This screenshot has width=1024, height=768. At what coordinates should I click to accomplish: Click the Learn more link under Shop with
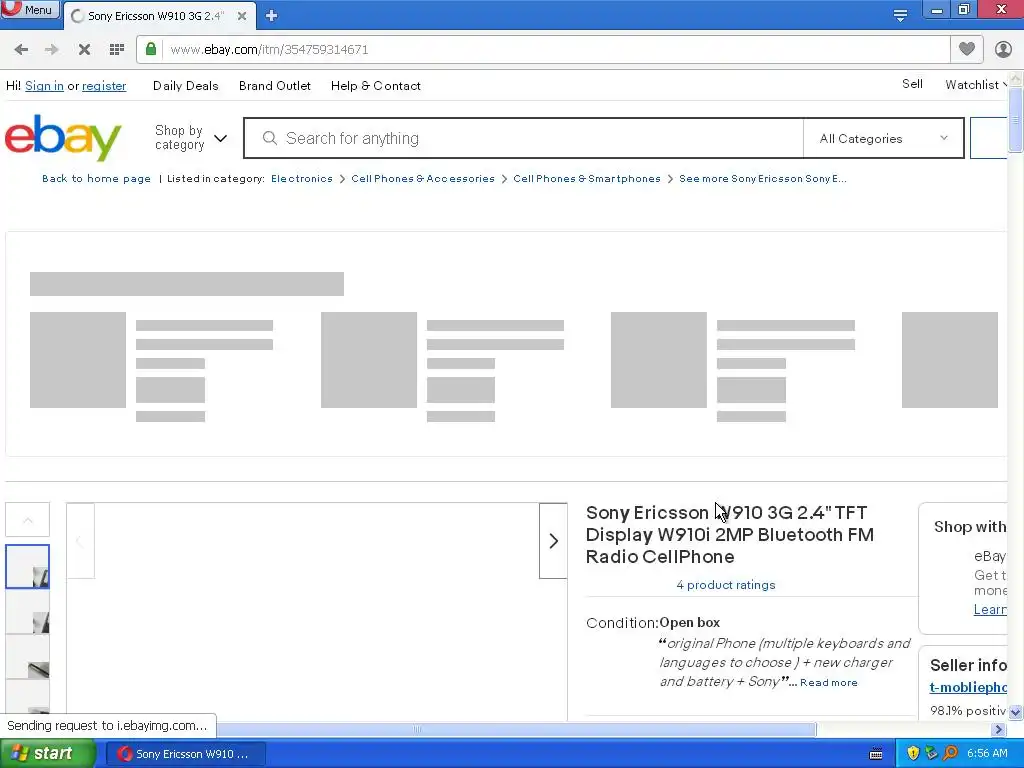tap(990, 609)
